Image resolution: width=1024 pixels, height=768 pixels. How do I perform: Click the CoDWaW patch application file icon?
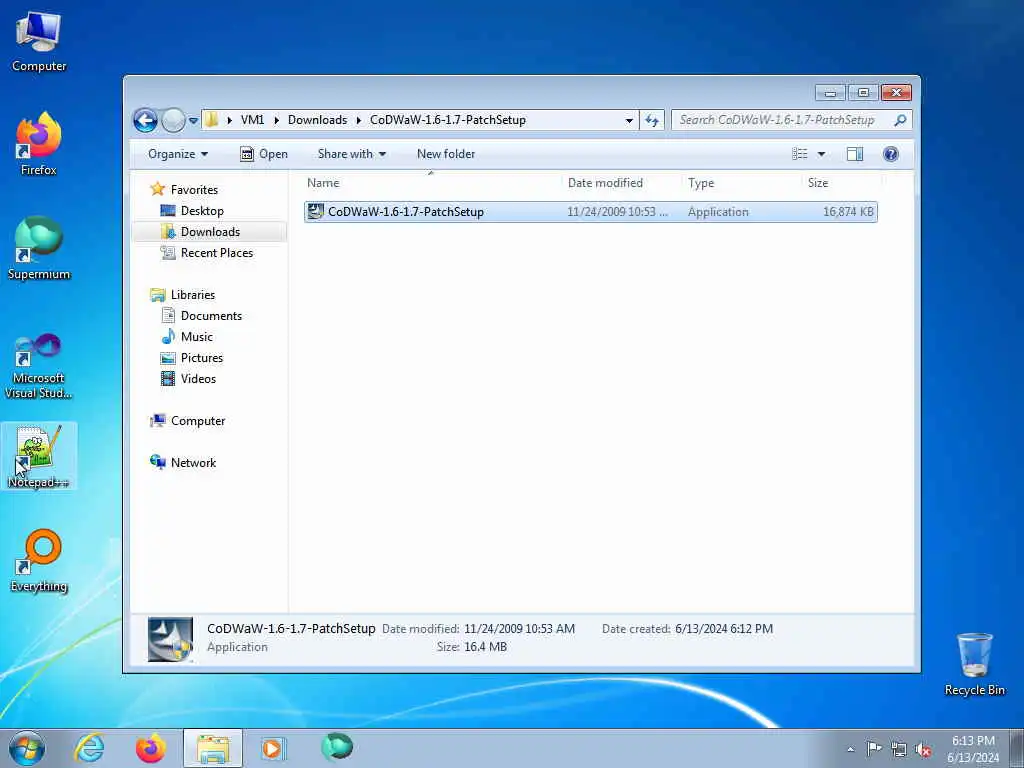(316, 212)
